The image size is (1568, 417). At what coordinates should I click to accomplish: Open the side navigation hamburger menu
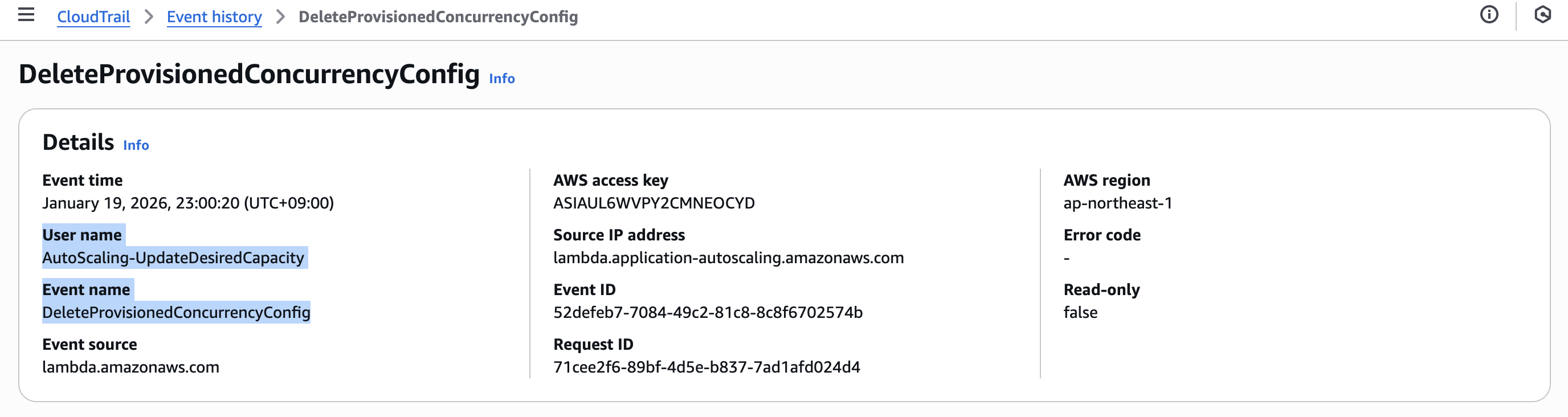pos(26,15)
